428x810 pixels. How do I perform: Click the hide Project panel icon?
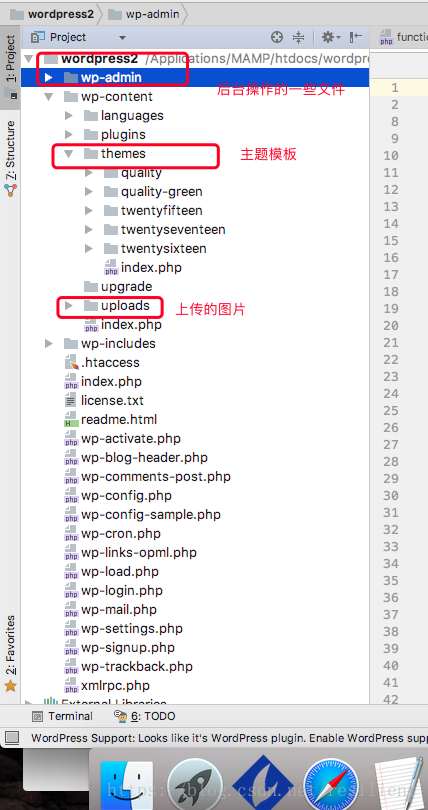[355, 37]
